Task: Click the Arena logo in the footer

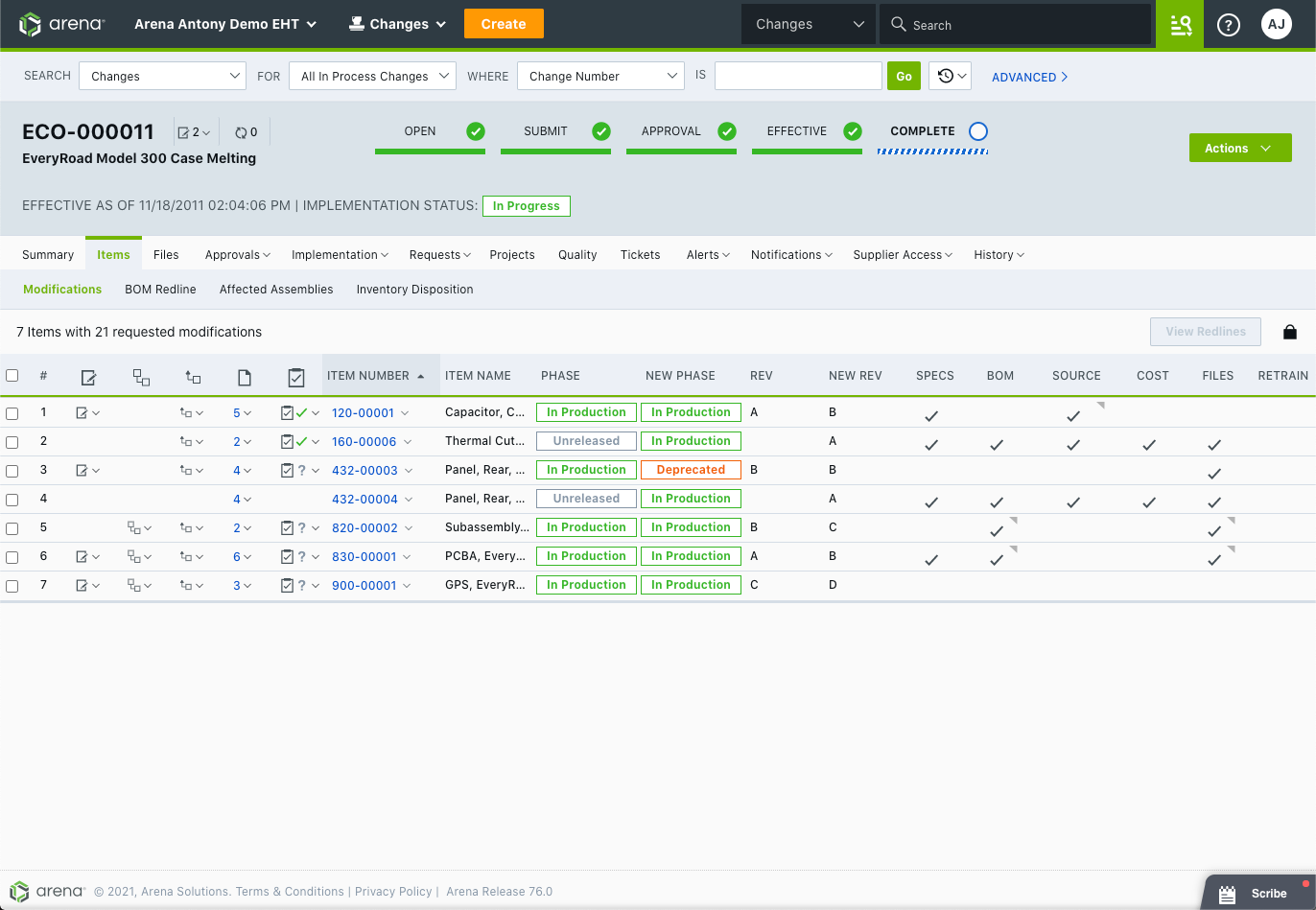Action: pos(48,891)
